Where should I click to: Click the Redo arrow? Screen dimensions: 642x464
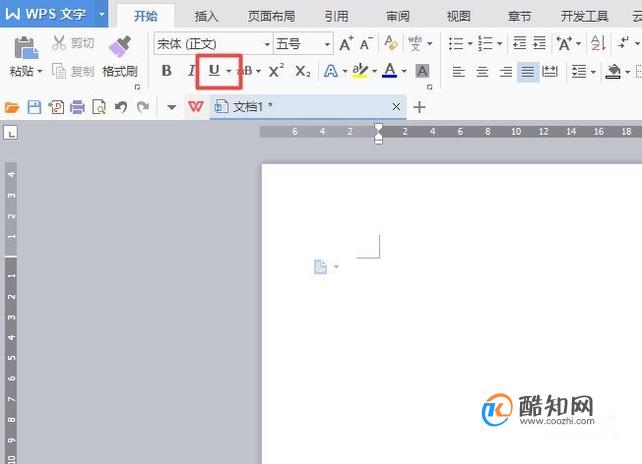143,107
